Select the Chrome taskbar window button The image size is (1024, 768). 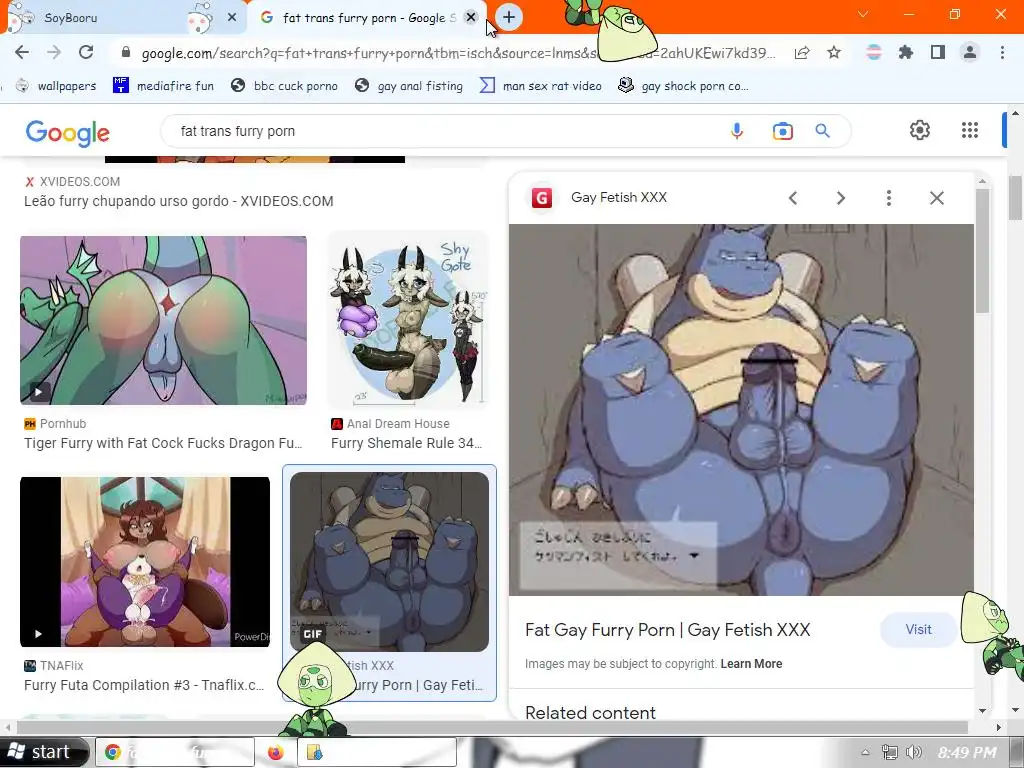pyautogui.click(x=175, y=752)
